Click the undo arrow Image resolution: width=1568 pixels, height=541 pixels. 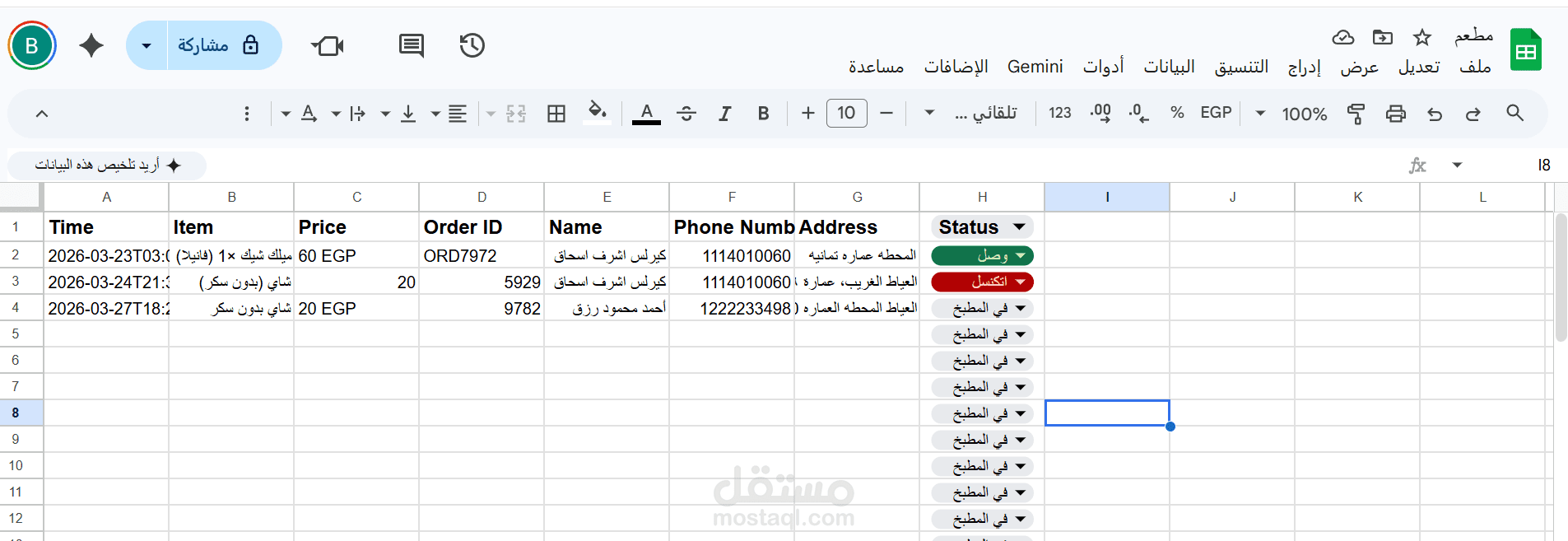1435,114
